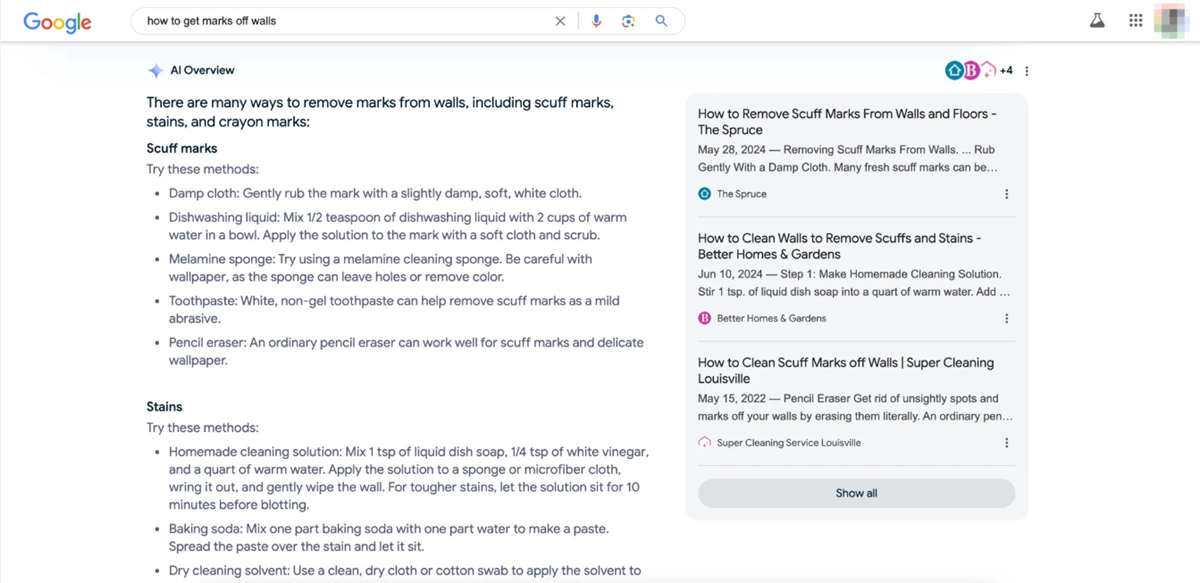Open 'How to Clean Walls to Remove Scuffs' link
1200x583 pixels.
point(840,246)
